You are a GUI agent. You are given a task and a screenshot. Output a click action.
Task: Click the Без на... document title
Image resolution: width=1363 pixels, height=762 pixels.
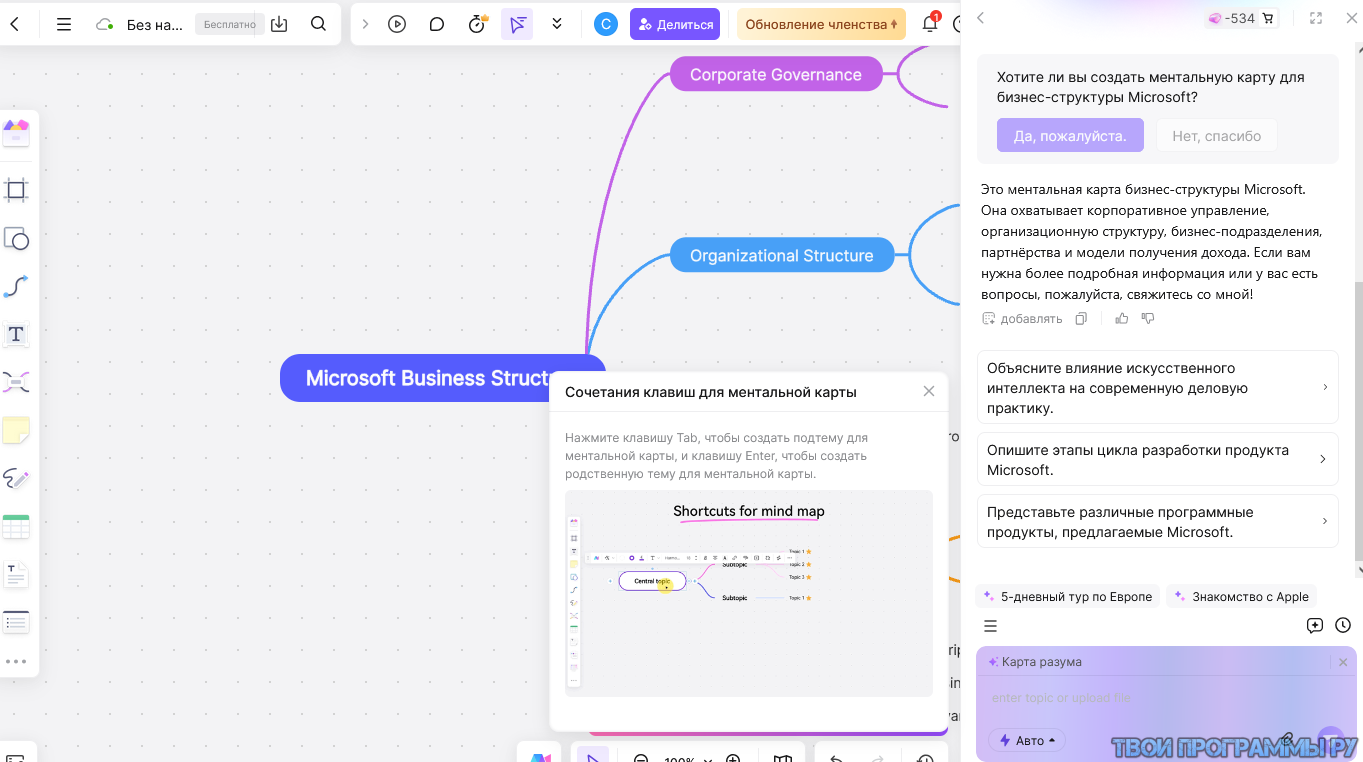click(155, 24)
